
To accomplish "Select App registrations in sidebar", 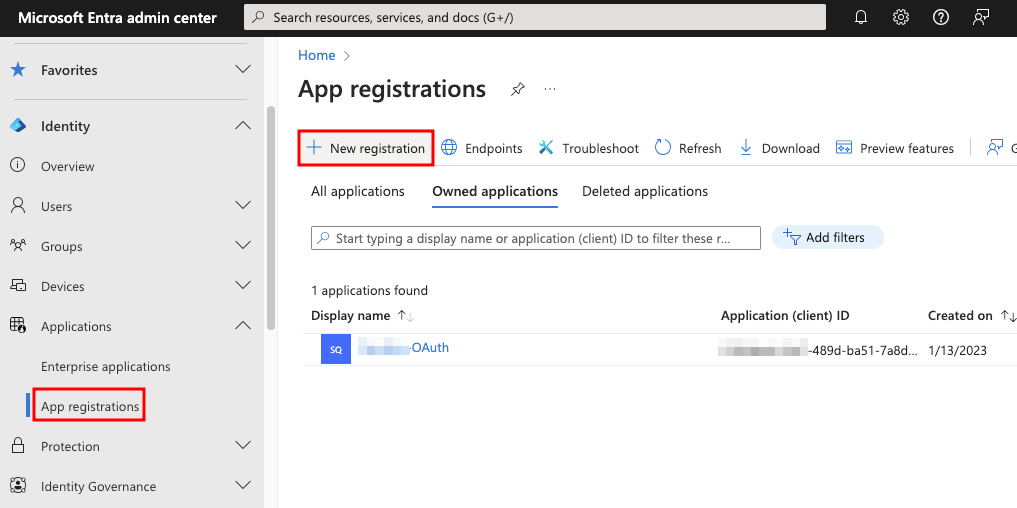I will [90, 407].
